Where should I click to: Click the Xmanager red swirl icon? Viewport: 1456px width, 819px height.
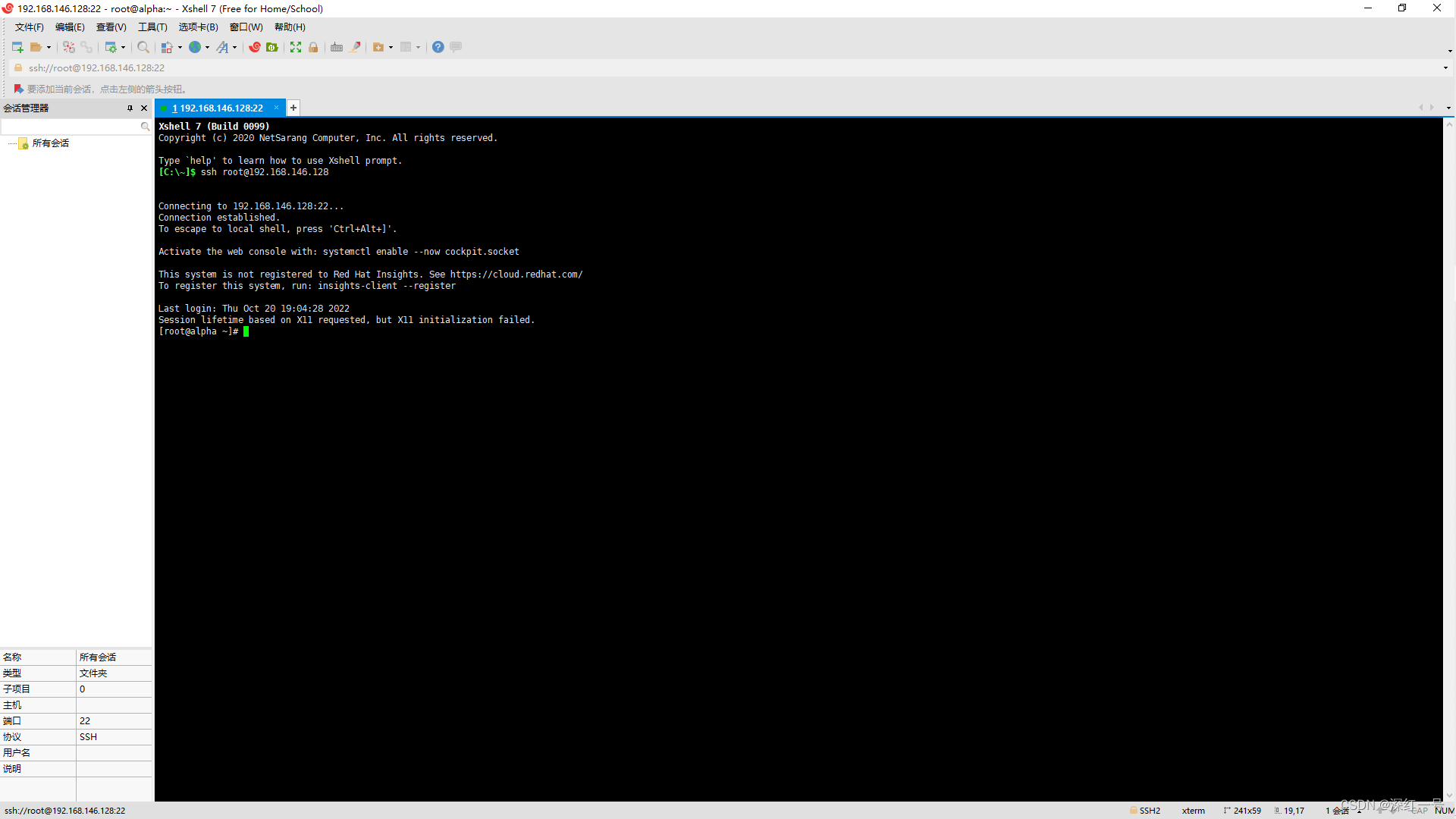[255, 47]
